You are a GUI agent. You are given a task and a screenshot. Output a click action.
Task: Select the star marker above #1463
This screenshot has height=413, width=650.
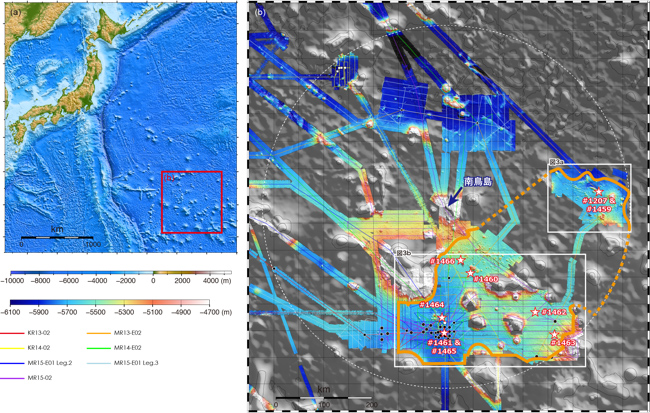click(555, 334)
